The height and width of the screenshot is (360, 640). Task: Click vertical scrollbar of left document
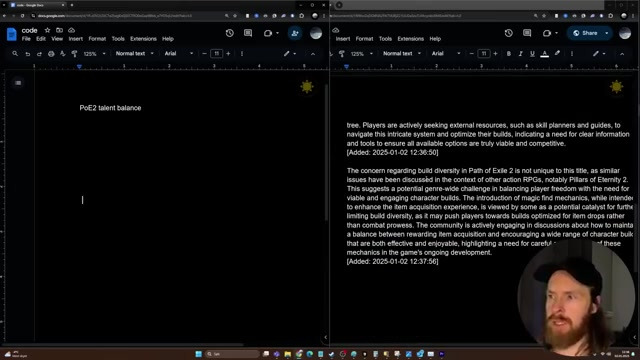[x=326, y=153]
